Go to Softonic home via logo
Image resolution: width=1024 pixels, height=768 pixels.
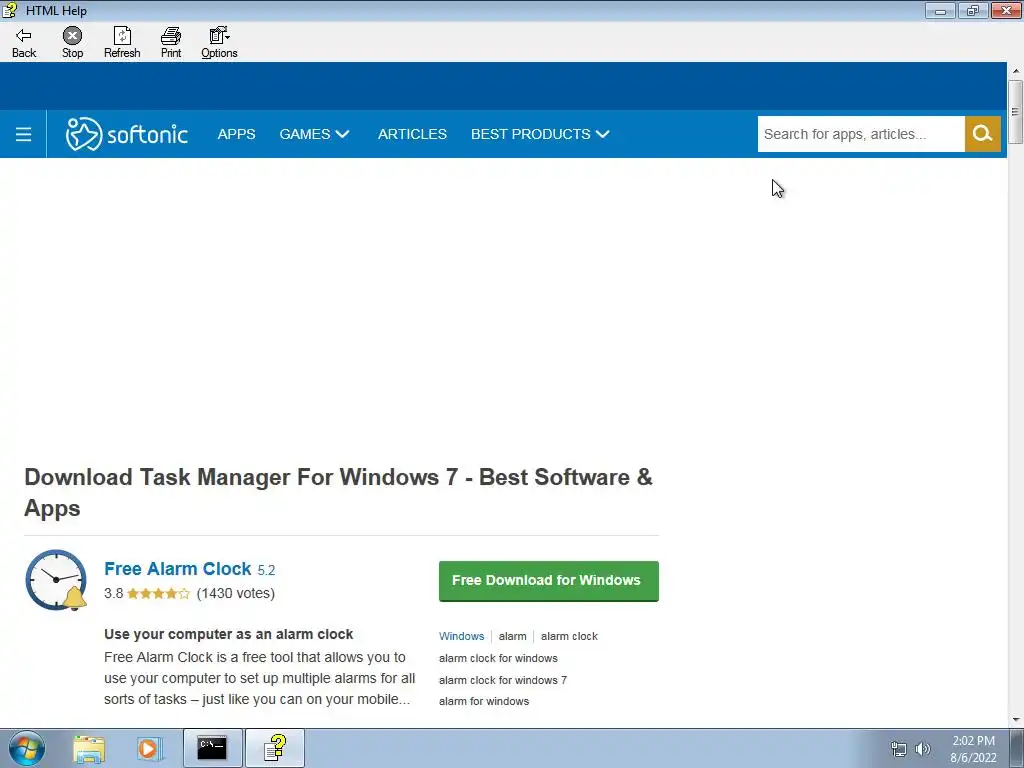127,134
